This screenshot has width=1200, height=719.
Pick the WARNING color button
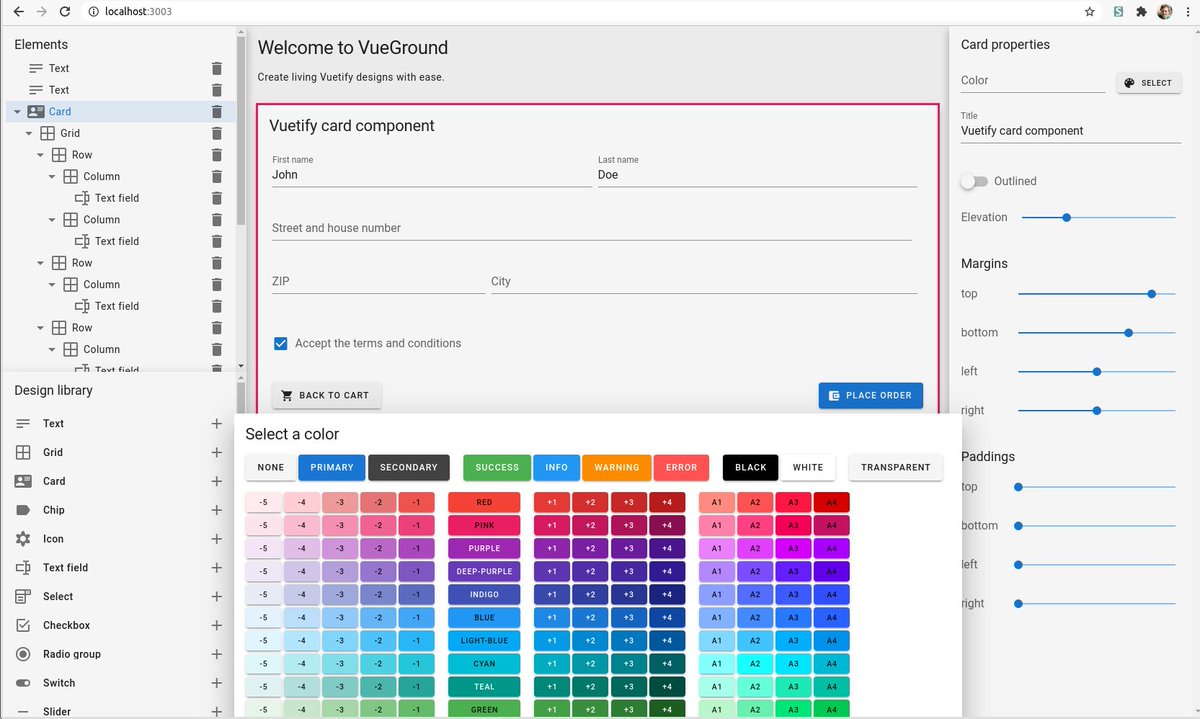click(616, 467)
